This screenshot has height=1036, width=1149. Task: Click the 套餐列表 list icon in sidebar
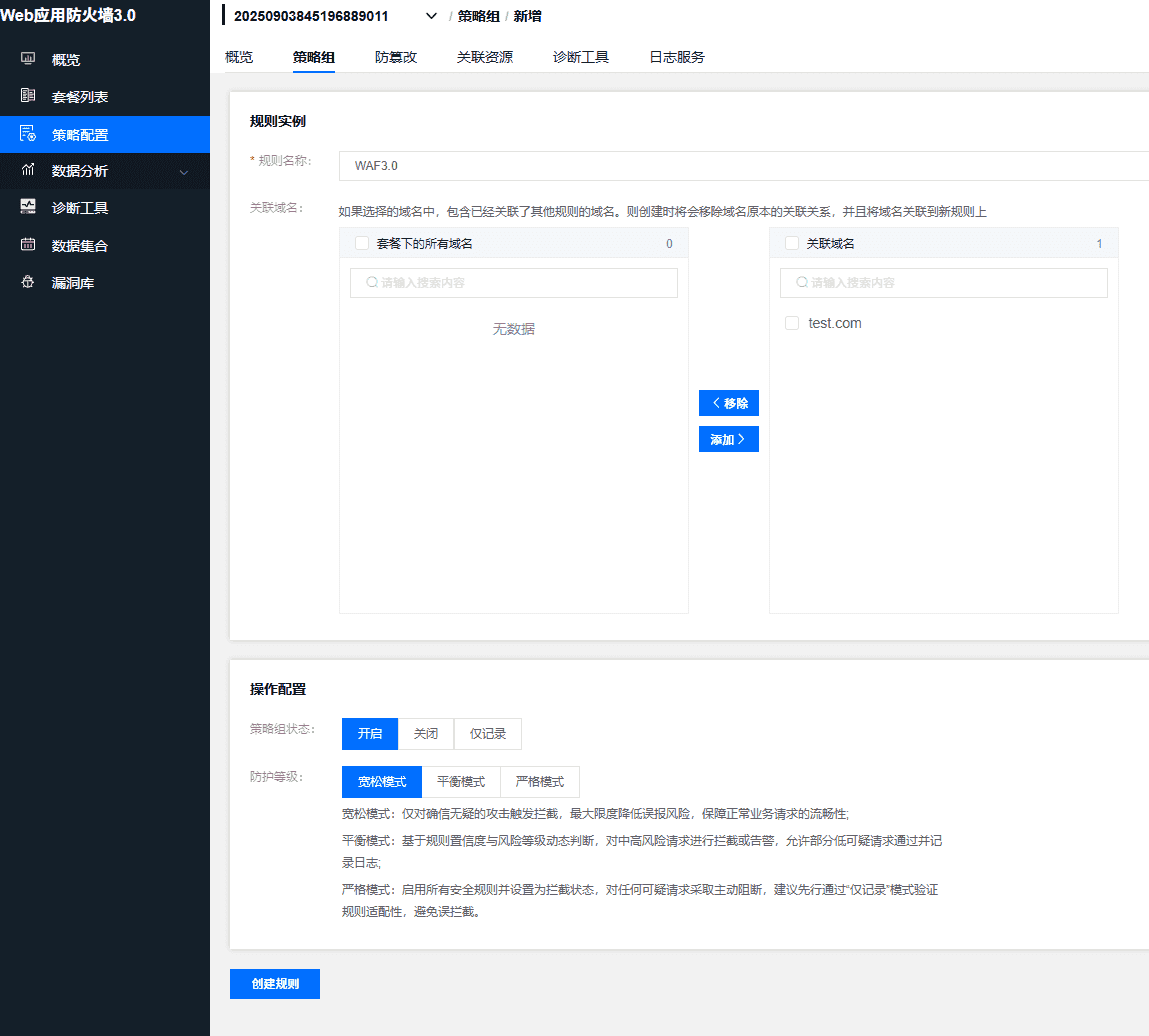point(28,97)
